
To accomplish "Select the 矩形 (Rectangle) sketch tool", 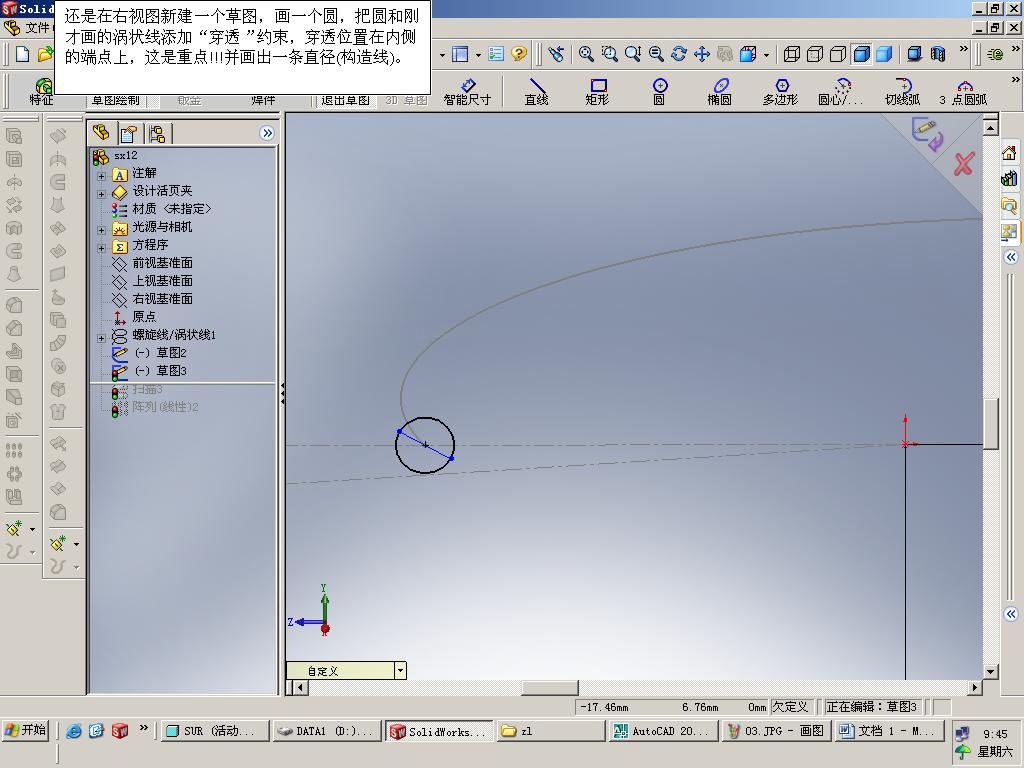I will (598, 91).
